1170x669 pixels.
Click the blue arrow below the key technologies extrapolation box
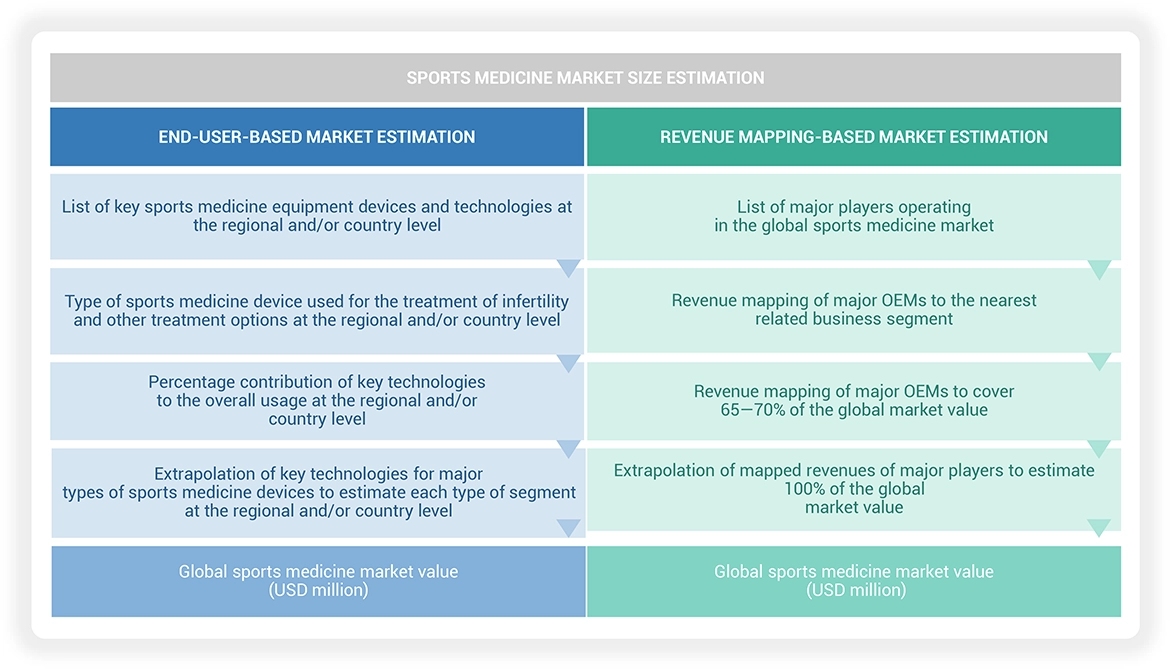pos(568,528)
